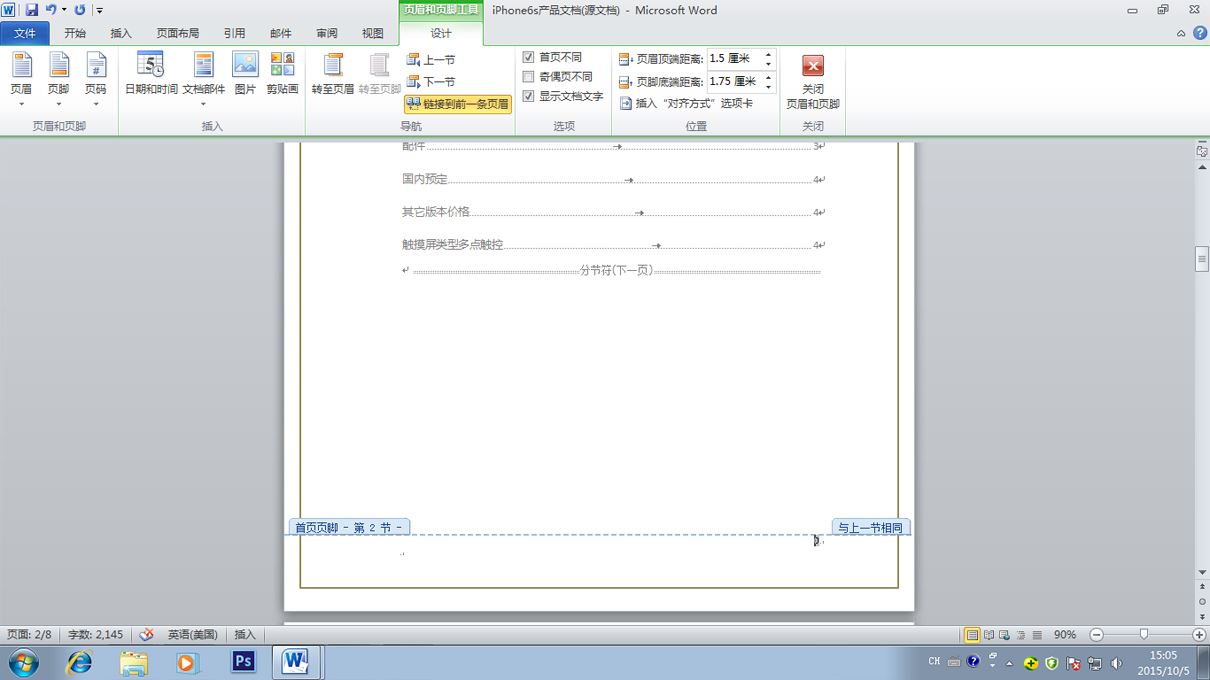Open Internet Explorer from the taskbar
Screen dimensions: 1210x680
coord(79,662)
